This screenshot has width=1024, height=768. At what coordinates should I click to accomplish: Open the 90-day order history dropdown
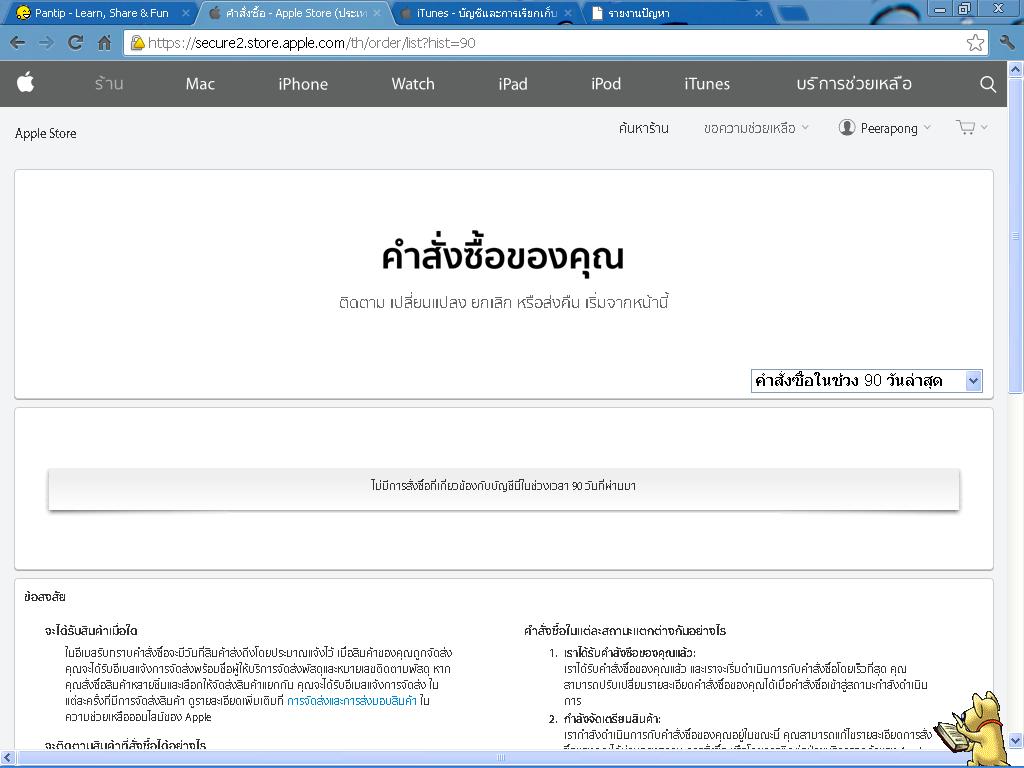click(x=866, y=381)
